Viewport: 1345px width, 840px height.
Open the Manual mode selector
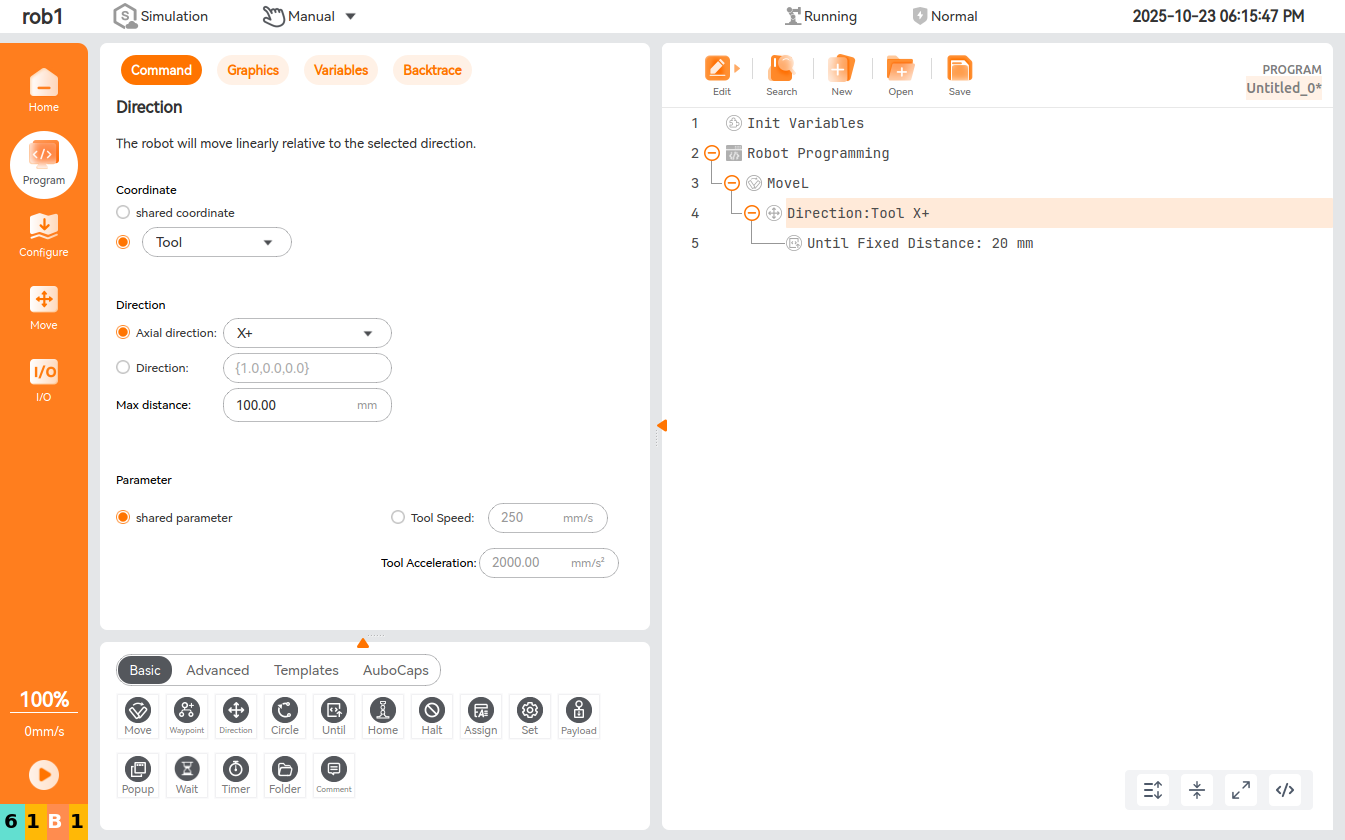coord(310,16)
